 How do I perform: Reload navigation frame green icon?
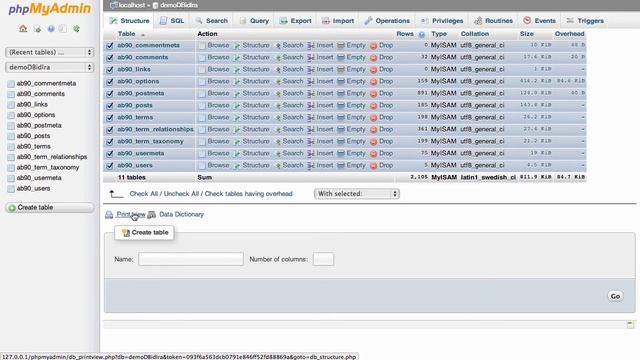tap(76, 29)
